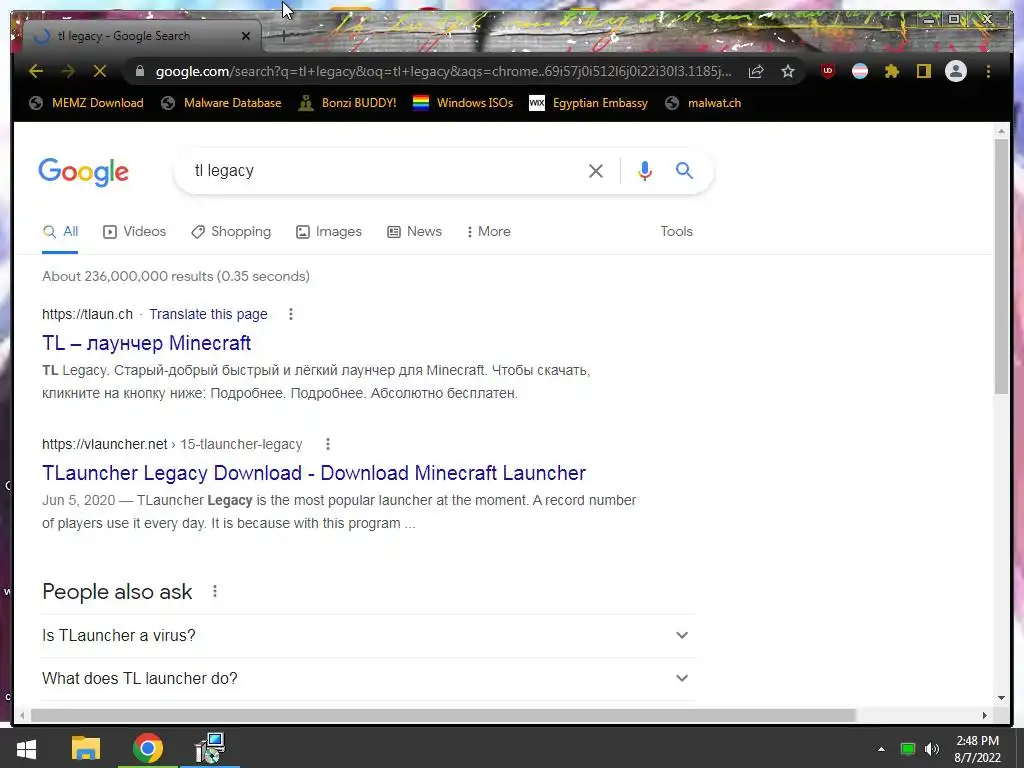Click the vertical scrollbar thumb

(x=1001, y=266)
